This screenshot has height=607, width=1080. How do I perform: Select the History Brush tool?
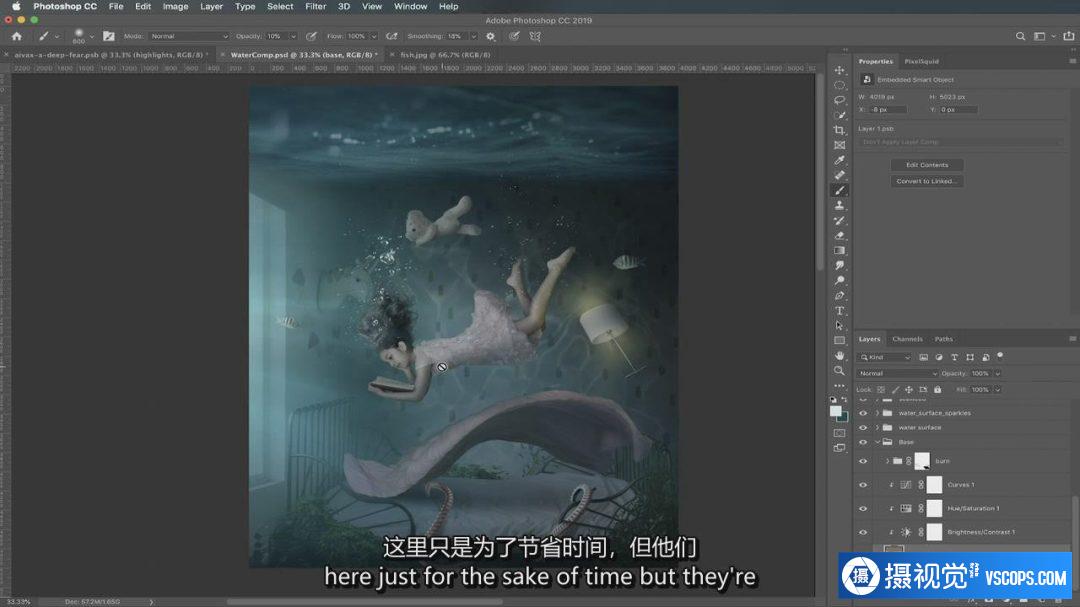coord(839,220)
